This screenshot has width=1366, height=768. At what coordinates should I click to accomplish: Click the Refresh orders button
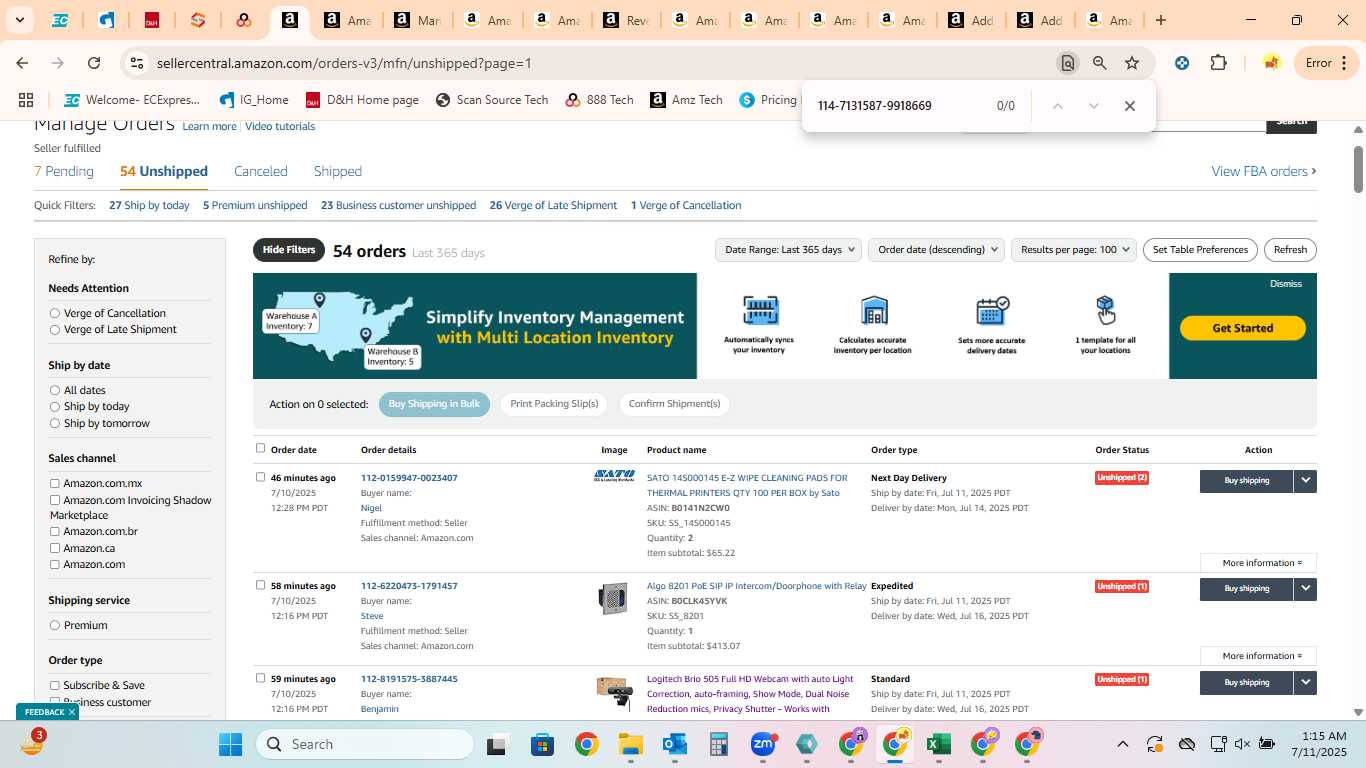point(1290,250)
